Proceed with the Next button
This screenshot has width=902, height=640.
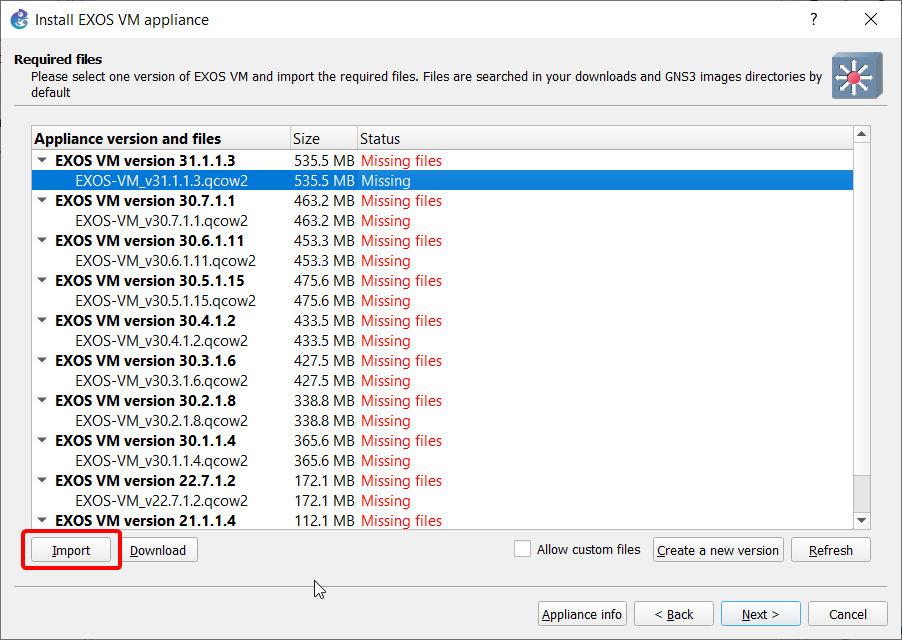[760, 614]
